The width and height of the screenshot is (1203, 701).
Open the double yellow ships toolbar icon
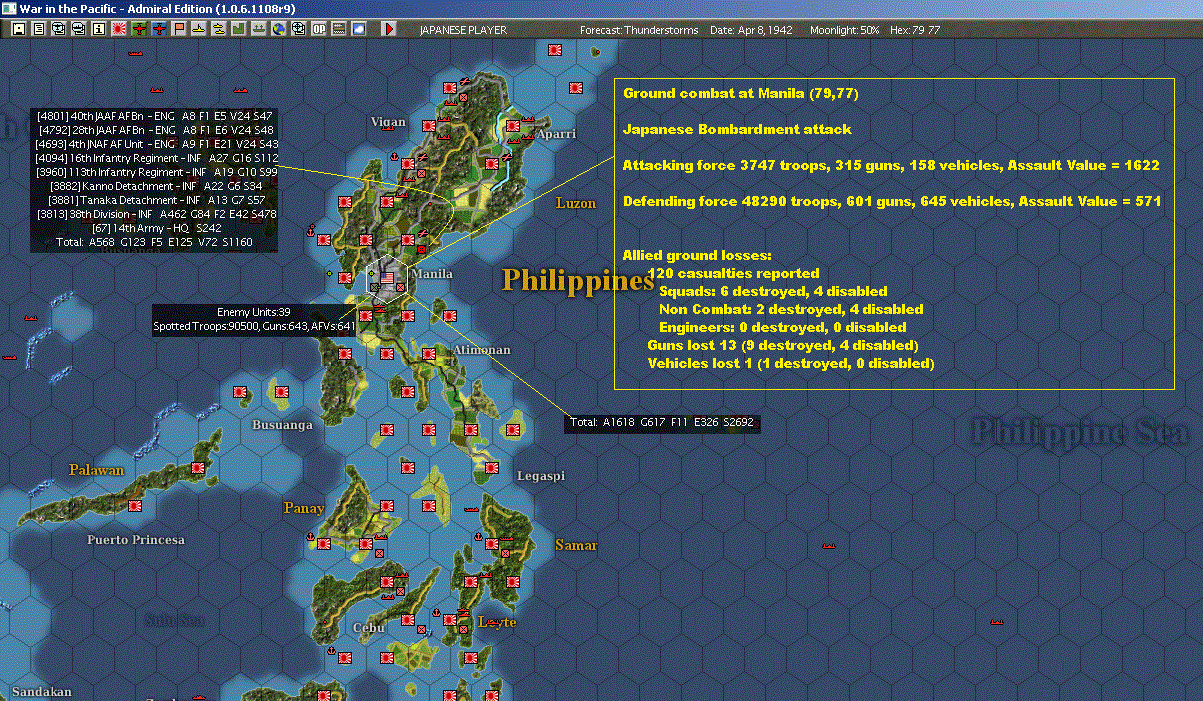point(219,29)
